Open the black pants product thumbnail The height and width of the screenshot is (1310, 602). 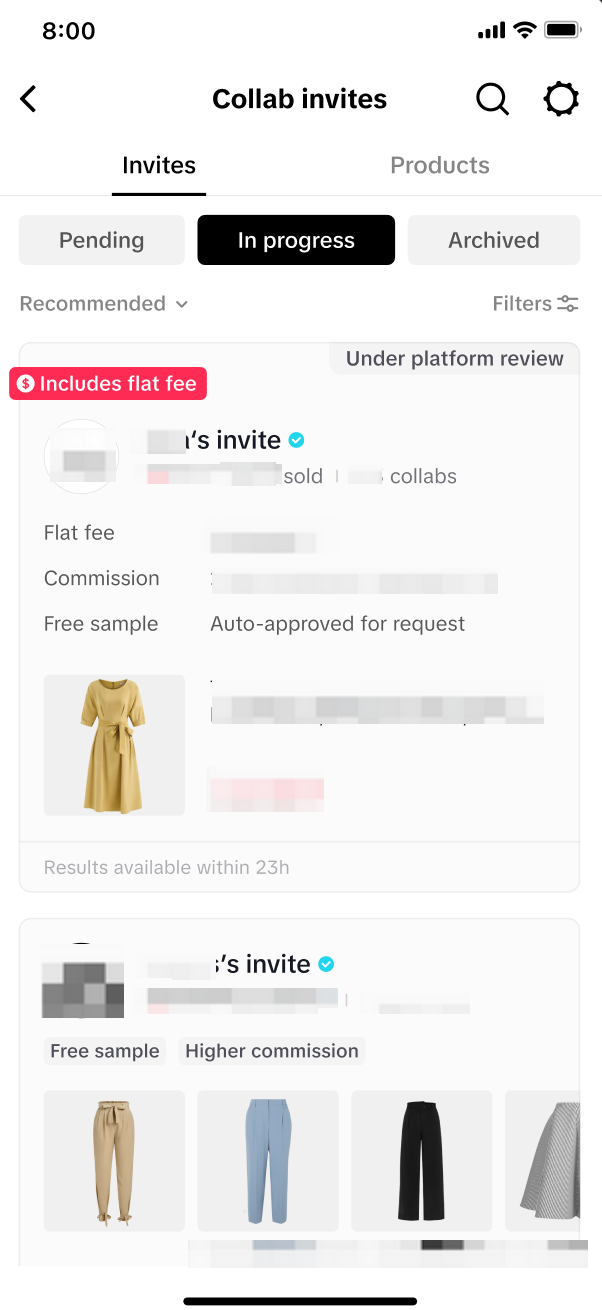pos(421,1160)
